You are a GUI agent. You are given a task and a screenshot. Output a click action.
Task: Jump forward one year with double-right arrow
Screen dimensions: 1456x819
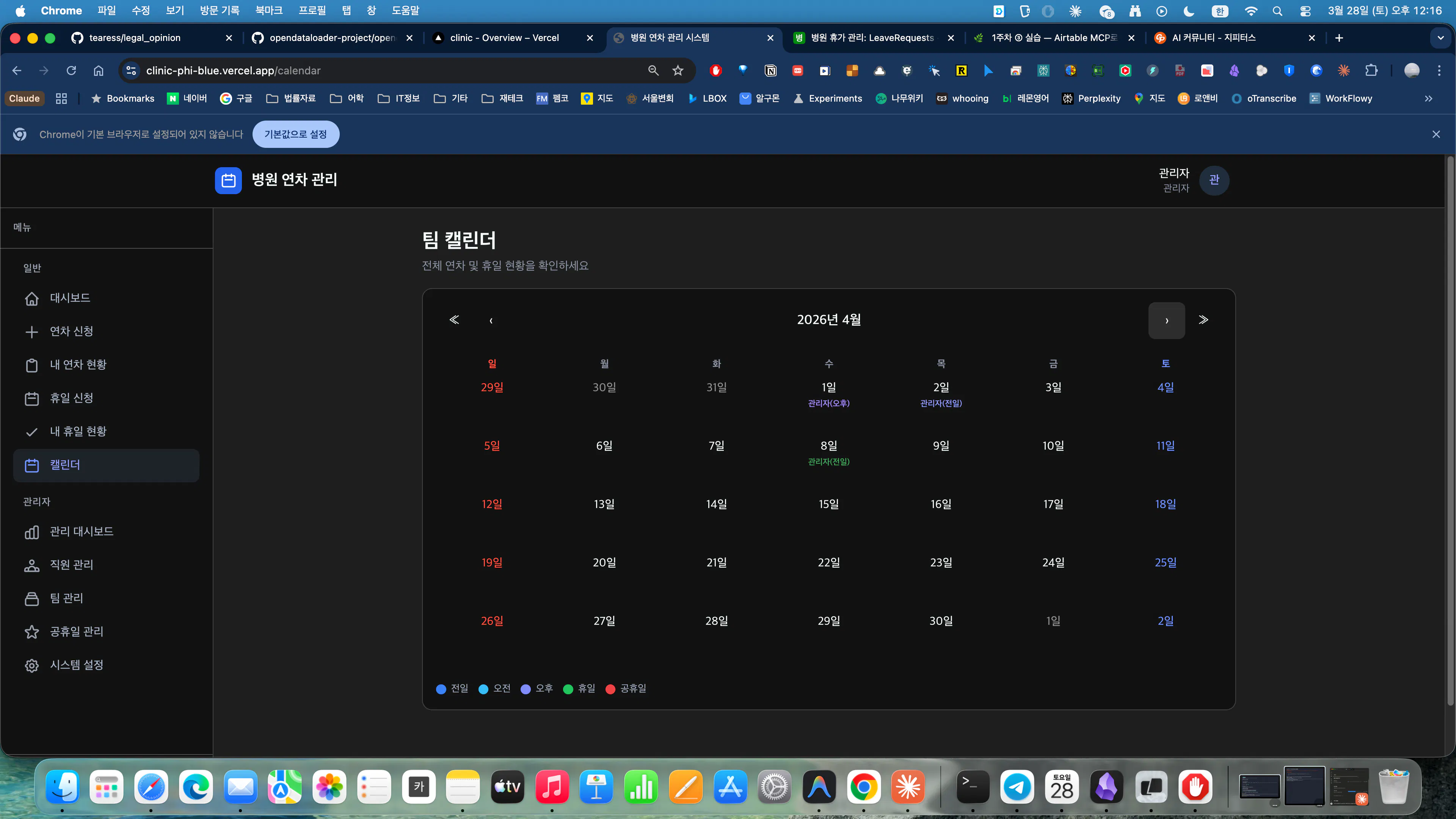tap(1203, 320)
